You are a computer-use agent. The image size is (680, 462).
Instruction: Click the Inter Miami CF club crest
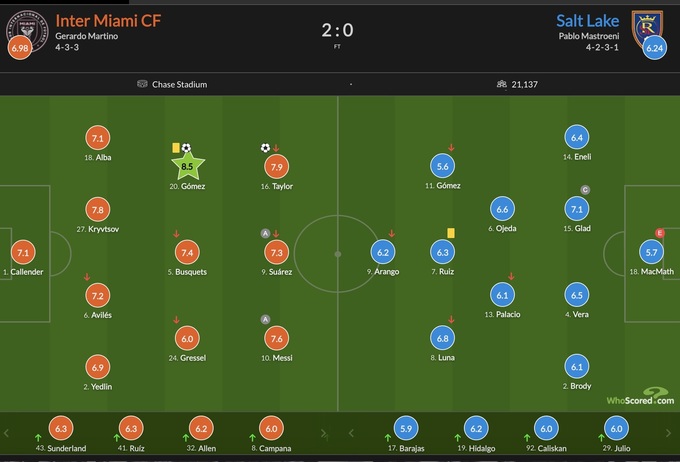[x=22, y=23]
